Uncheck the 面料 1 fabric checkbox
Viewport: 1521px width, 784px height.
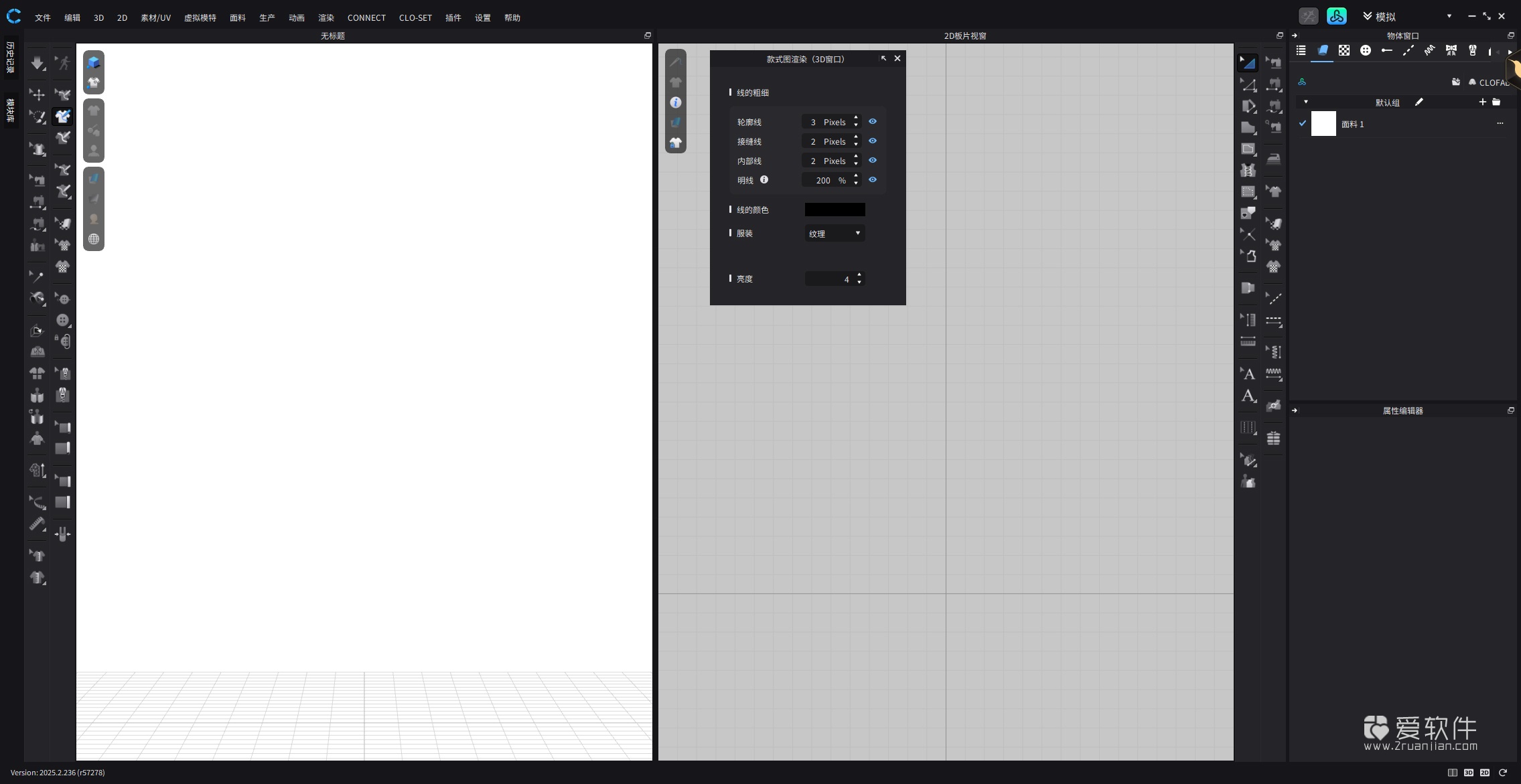point(1302,124)
